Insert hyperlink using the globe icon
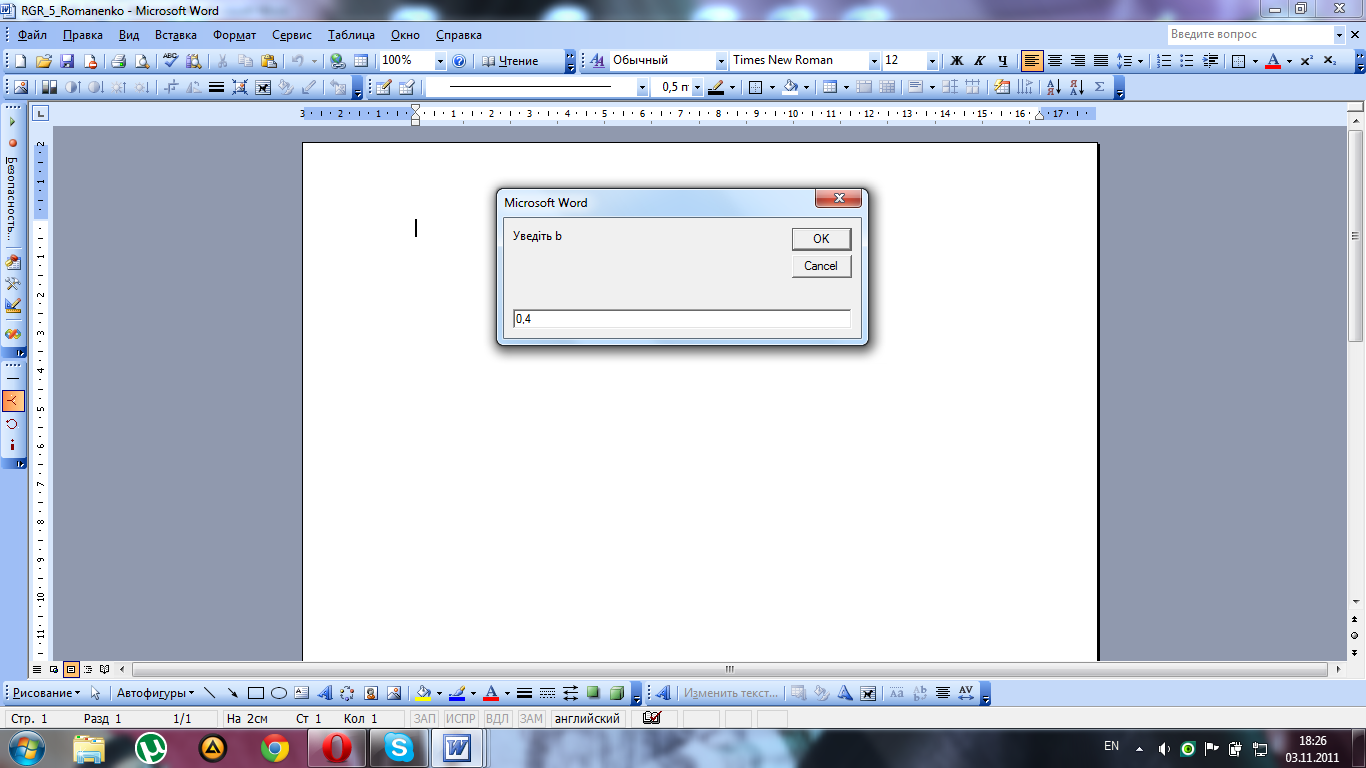The width and height of the screenshot is (1366, 768). tap(338, 61)
